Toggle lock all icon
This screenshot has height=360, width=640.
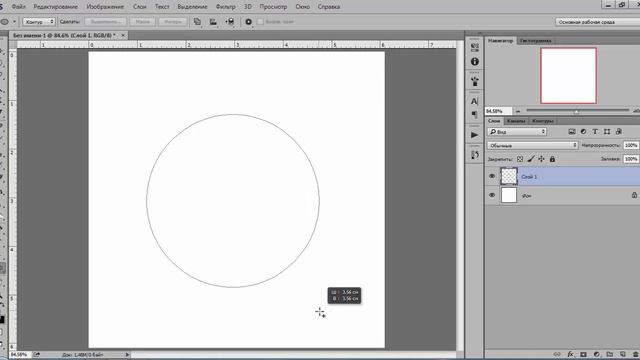tap(552, 159)
